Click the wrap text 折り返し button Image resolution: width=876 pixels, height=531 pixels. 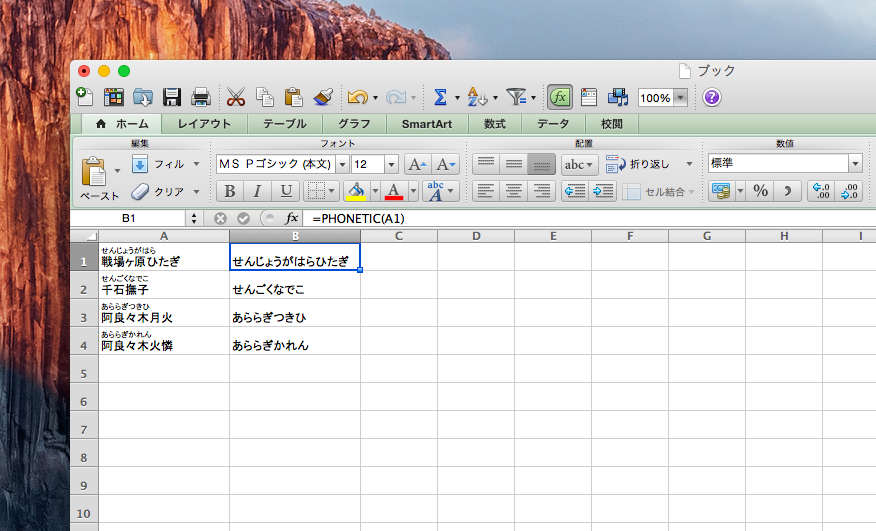pos(637,164)
